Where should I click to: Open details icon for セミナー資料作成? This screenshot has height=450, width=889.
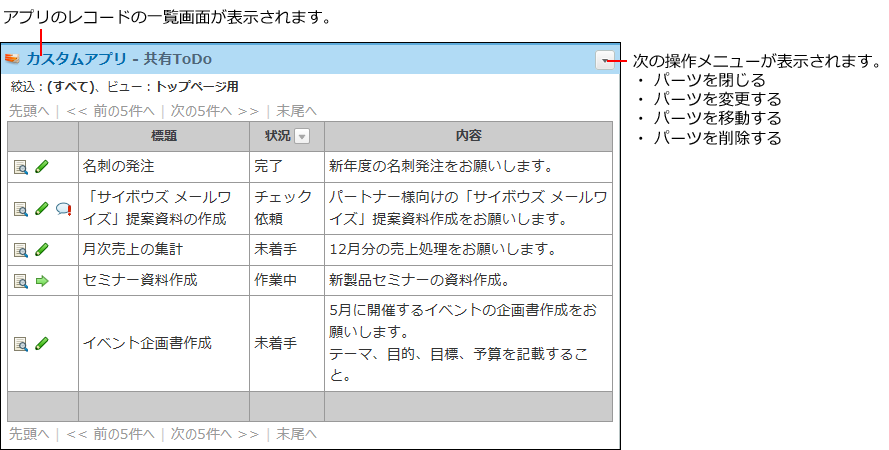click(21, 281)
